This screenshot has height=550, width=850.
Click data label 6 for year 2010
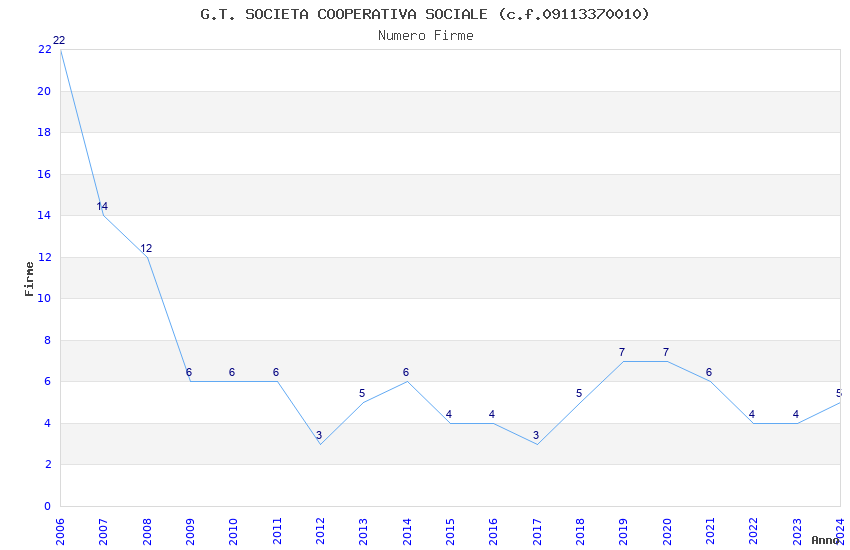(232, 372)
